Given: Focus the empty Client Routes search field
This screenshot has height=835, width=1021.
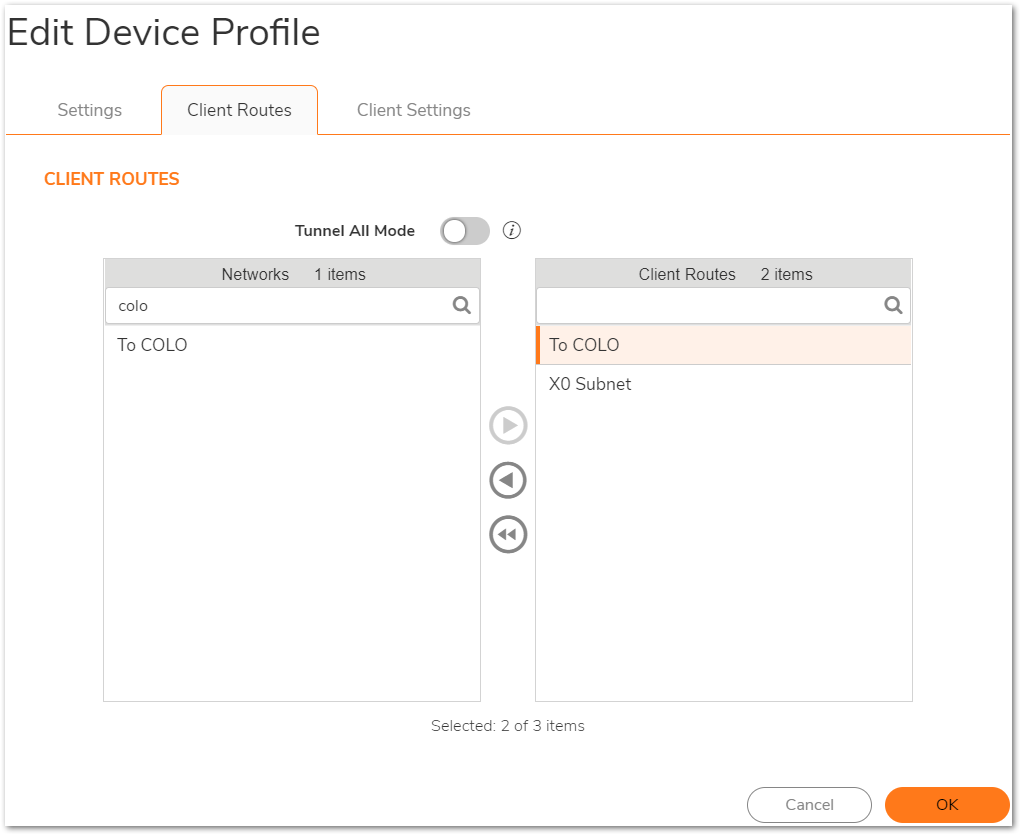Looking at the screenshot, I should 723,305.
